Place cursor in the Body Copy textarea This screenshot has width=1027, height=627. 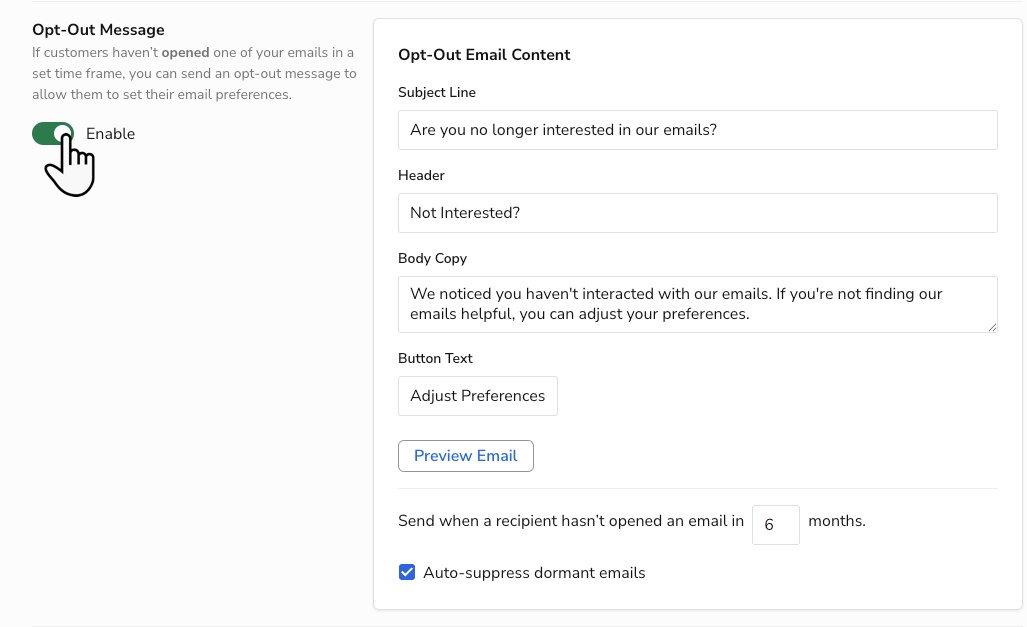pos(697,303)
